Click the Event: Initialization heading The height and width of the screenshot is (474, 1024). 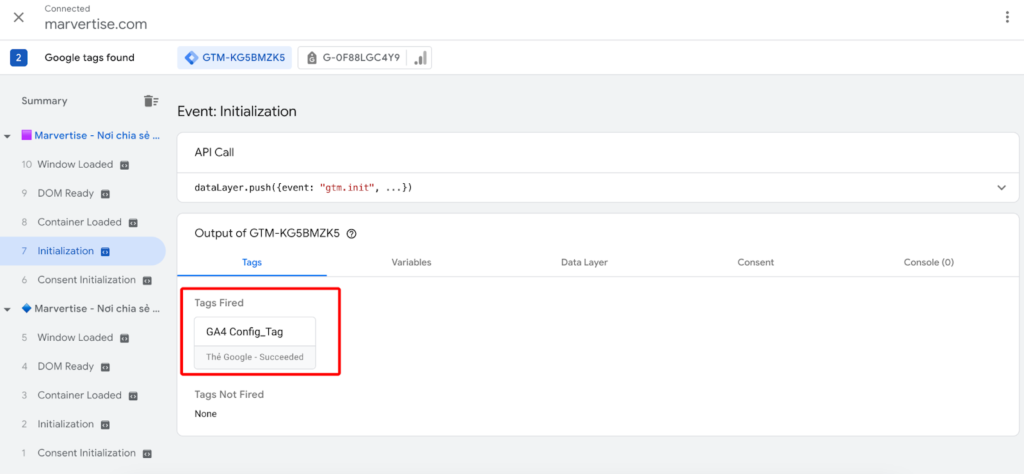click(x=237, y=112)
